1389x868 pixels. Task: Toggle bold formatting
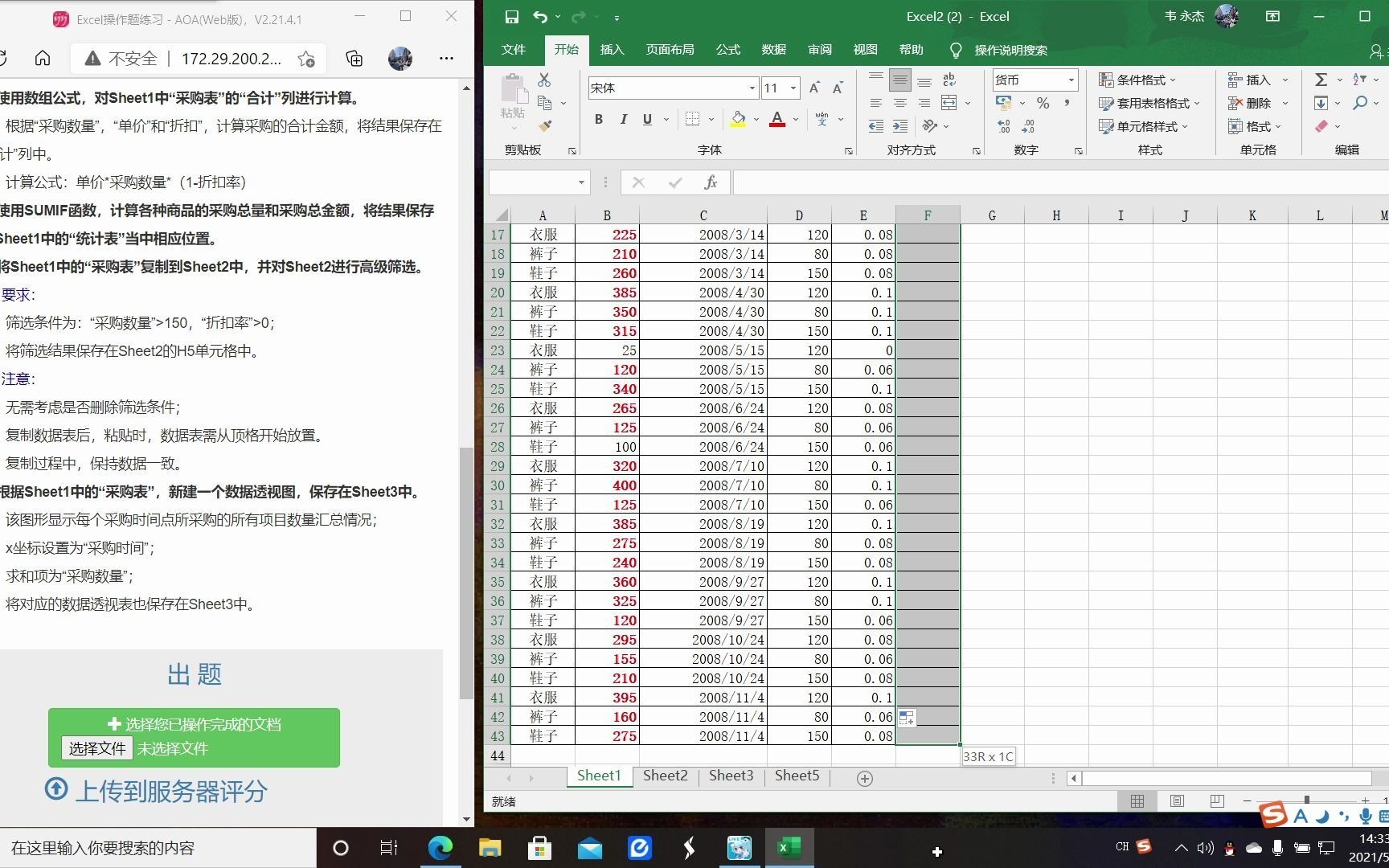[x=598, y=119]
